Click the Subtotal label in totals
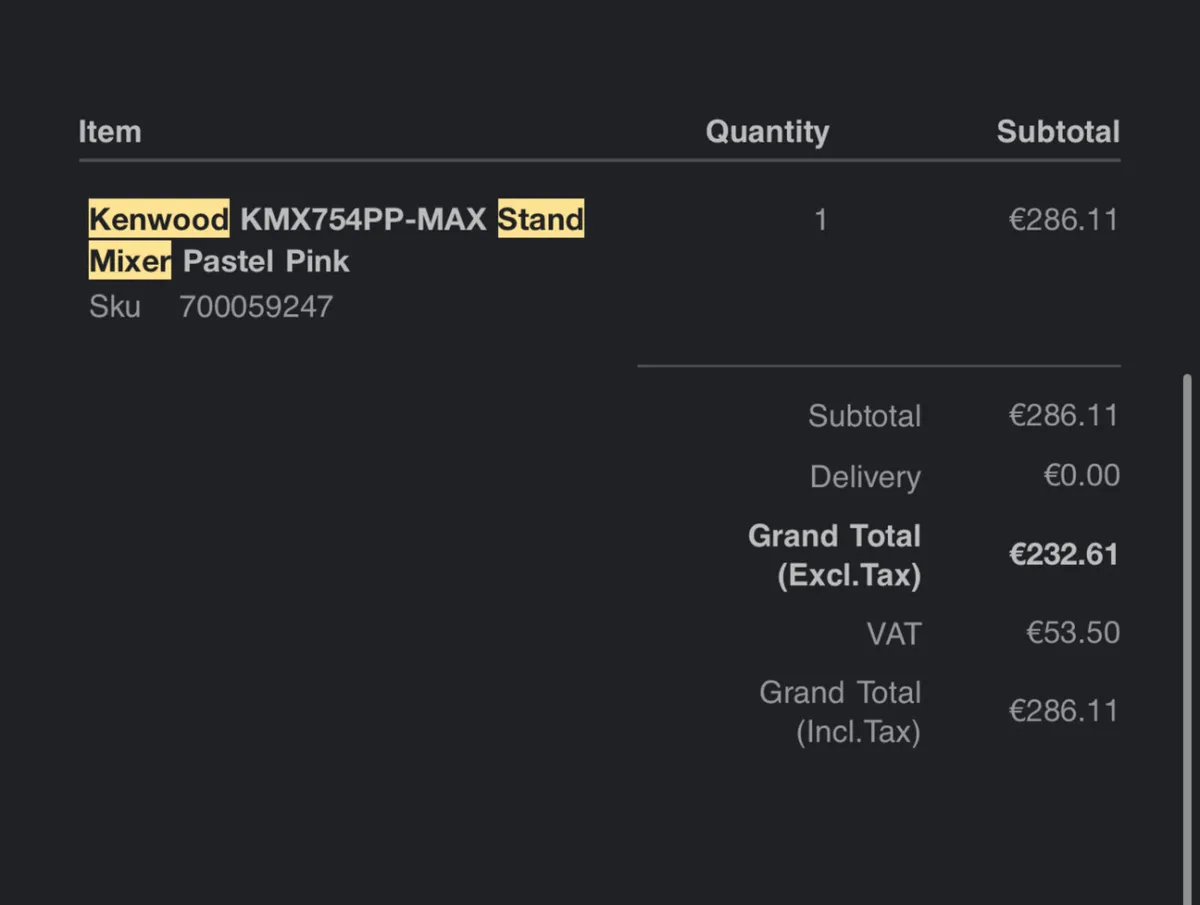The height and width of the screenshot is (905, 1200). click(x=865, y=416)
